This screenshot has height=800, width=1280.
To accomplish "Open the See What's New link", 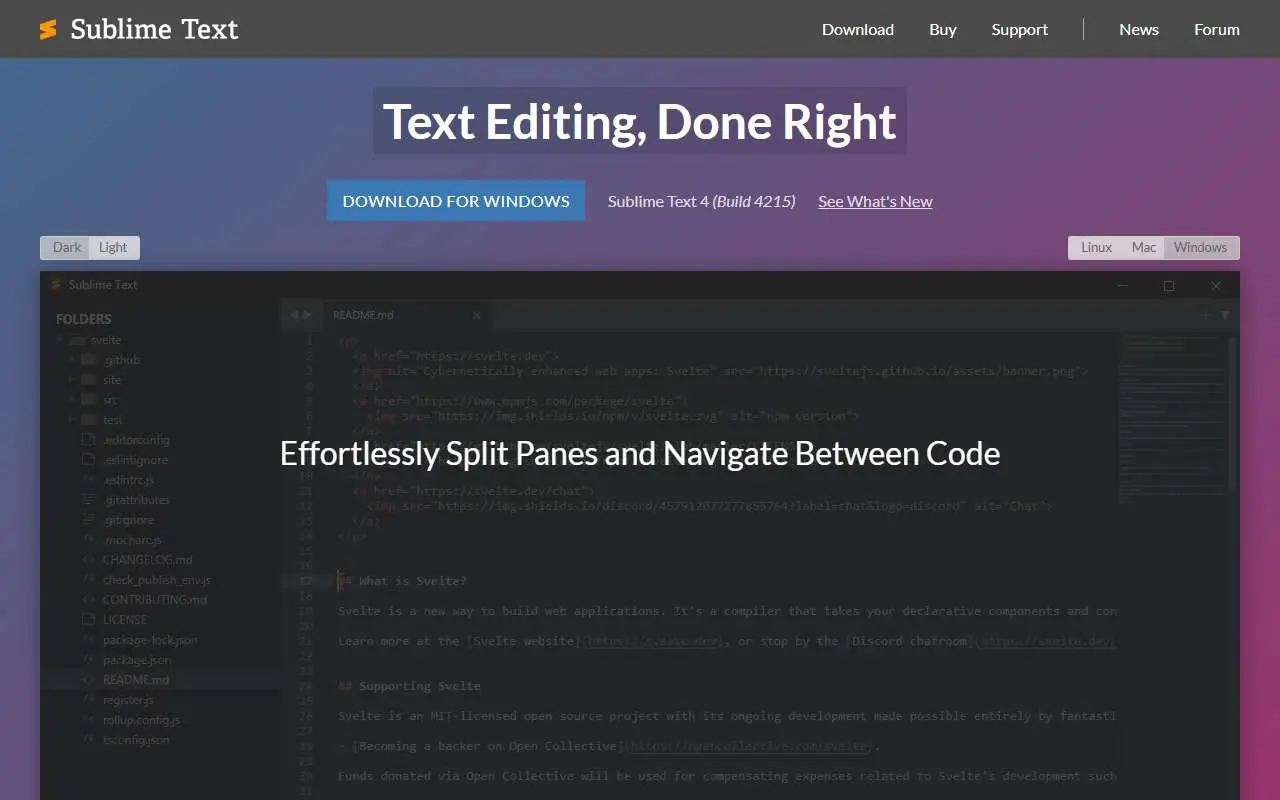I will click(875, 201).
